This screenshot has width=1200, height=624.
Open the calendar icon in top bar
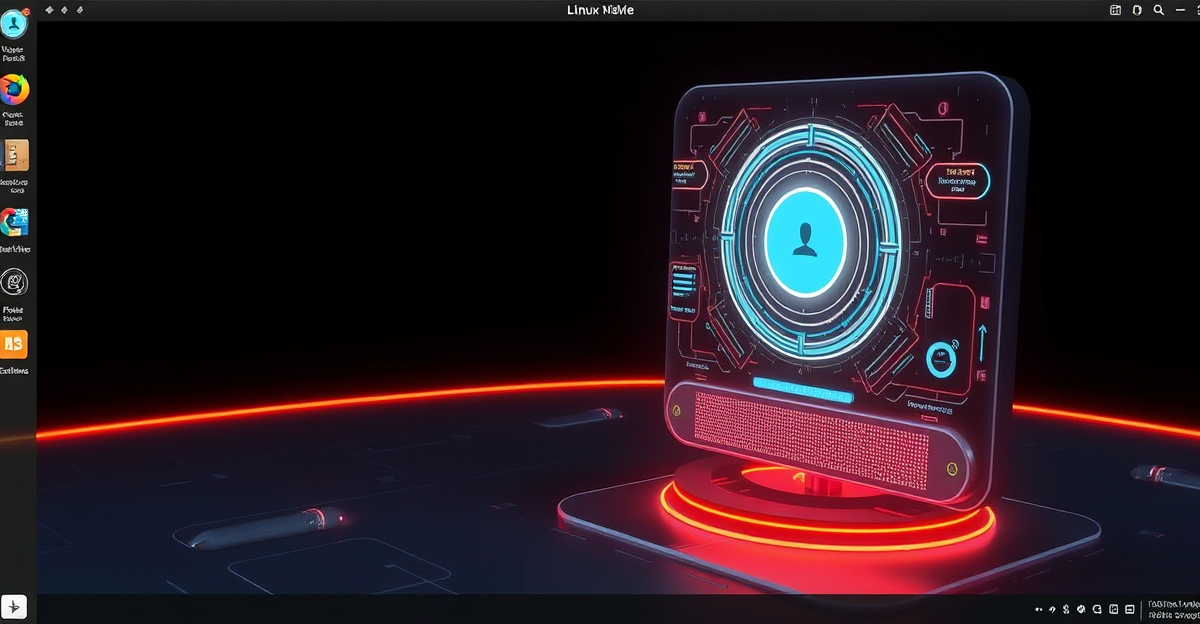point(1116,10)
